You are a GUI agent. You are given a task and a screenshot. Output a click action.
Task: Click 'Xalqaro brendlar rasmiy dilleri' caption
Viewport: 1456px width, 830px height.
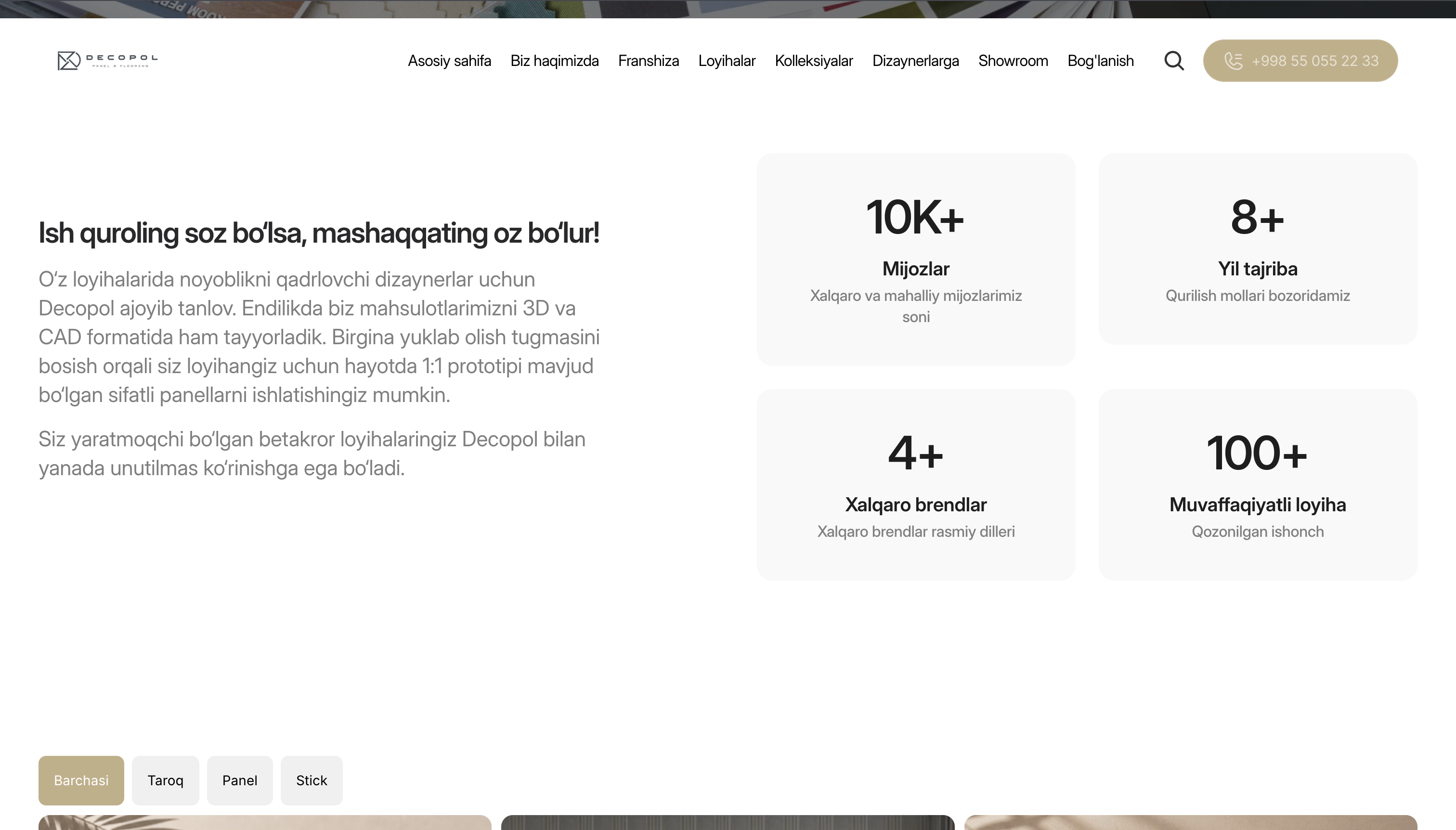click(916, 532)
